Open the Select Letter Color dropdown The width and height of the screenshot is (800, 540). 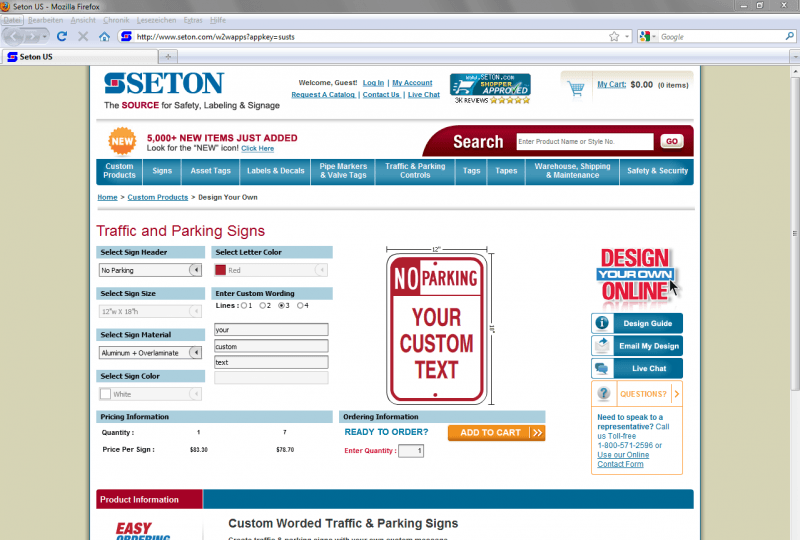271,270
